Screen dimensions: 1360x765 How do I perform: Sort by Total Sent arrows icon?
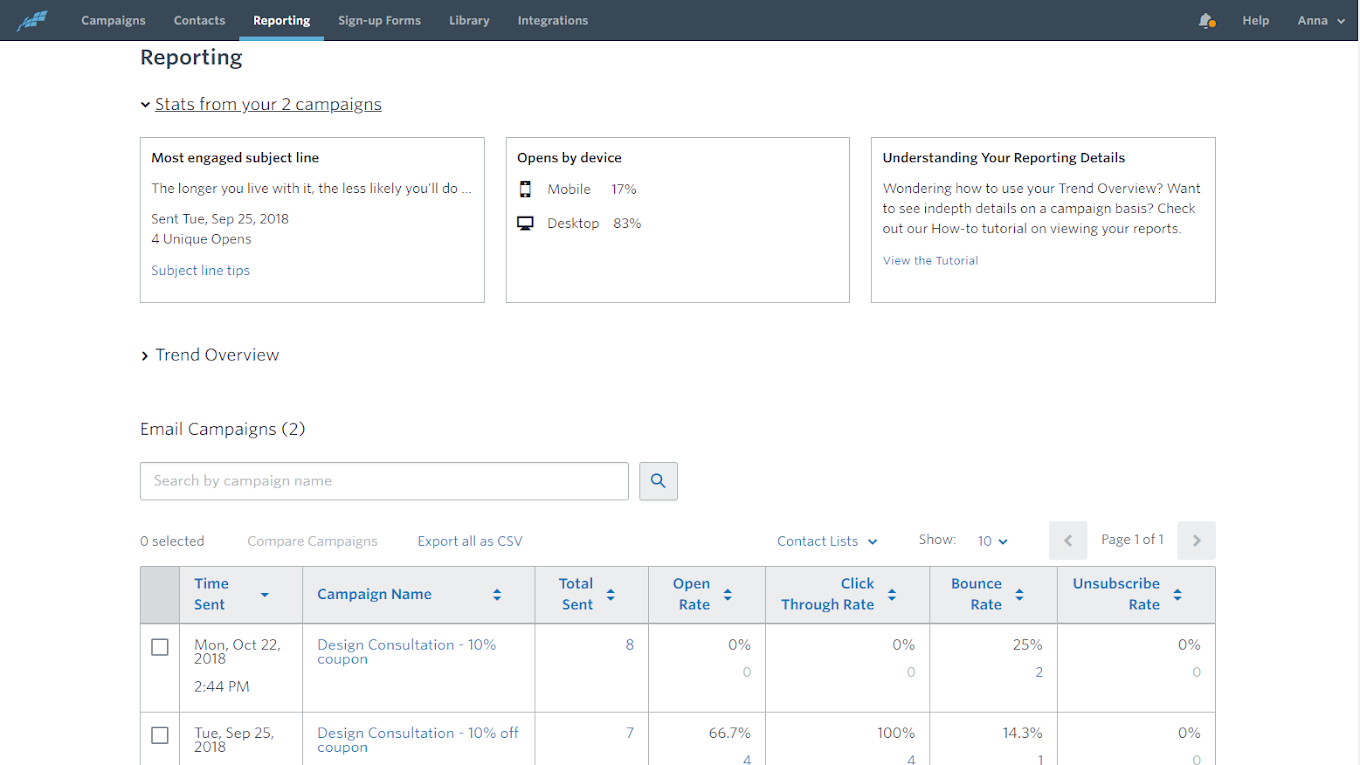tap(611, 595)
